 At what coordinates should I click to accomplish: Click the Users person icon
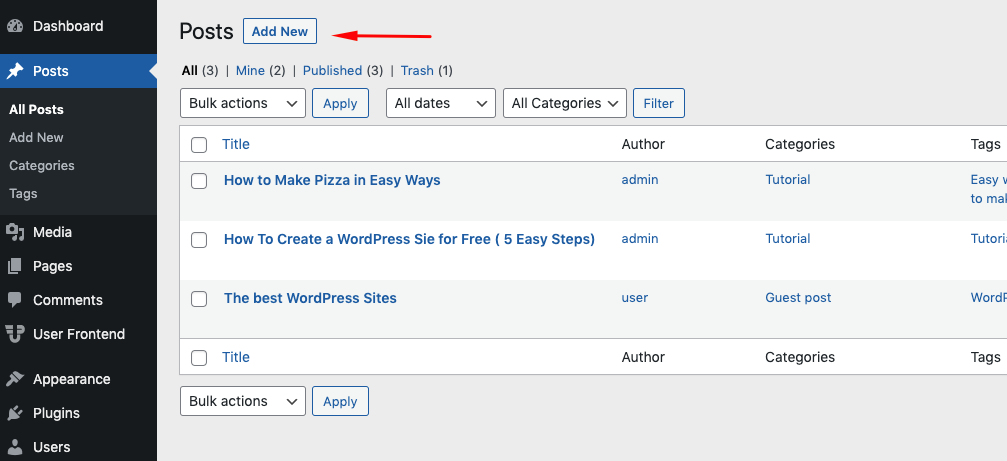click(x=15, y=447)
